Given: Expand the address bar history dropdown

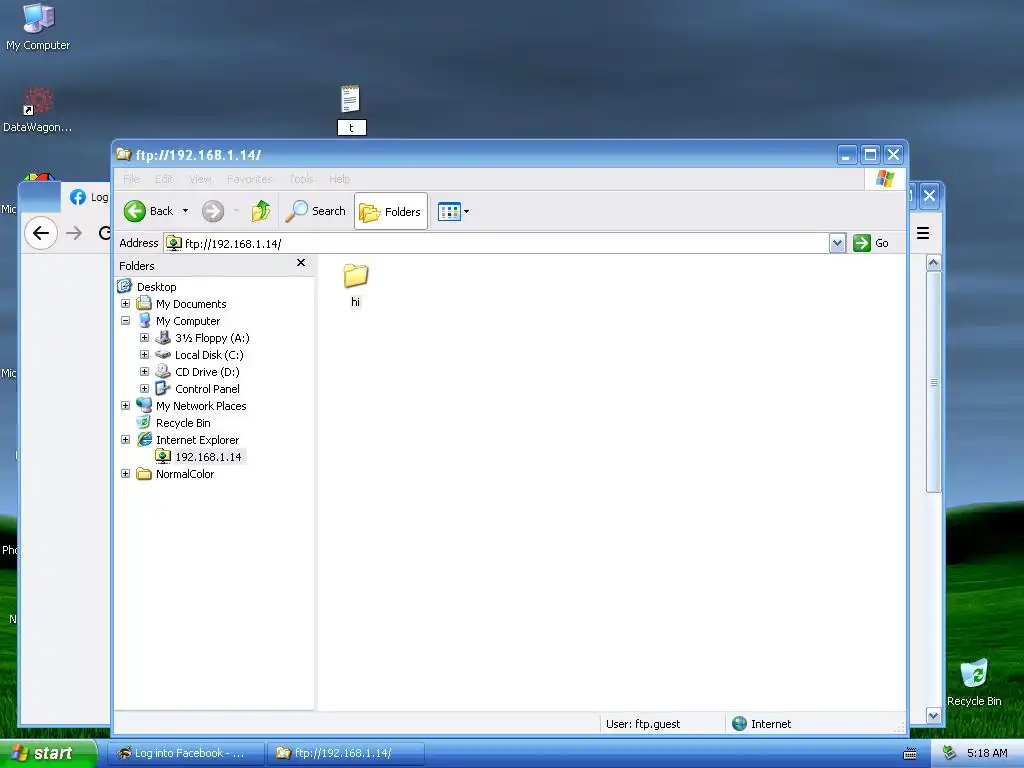Looking at the screenshot, I should tap(837, 244).
